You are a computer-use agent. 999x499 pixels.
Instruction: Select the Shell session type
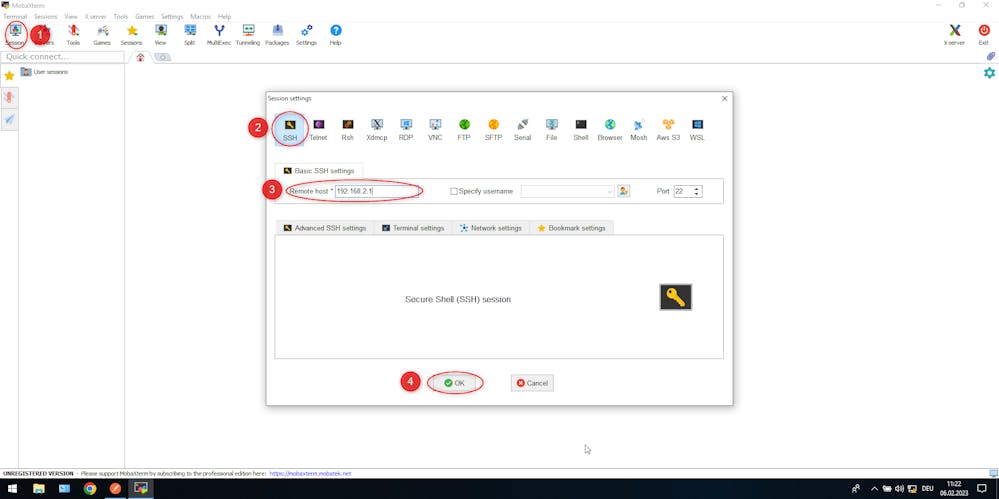click(x=580, y=129)
